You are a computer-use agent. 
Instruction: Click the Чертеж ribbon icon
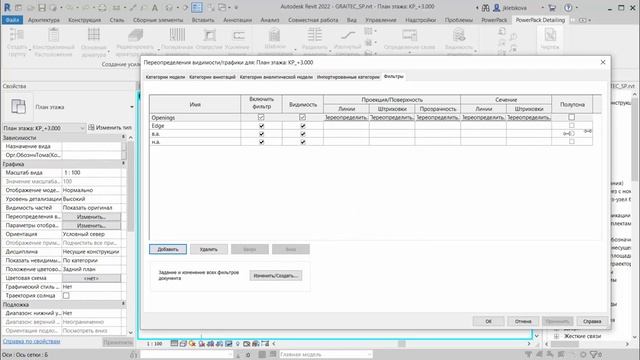pos(550,35)
